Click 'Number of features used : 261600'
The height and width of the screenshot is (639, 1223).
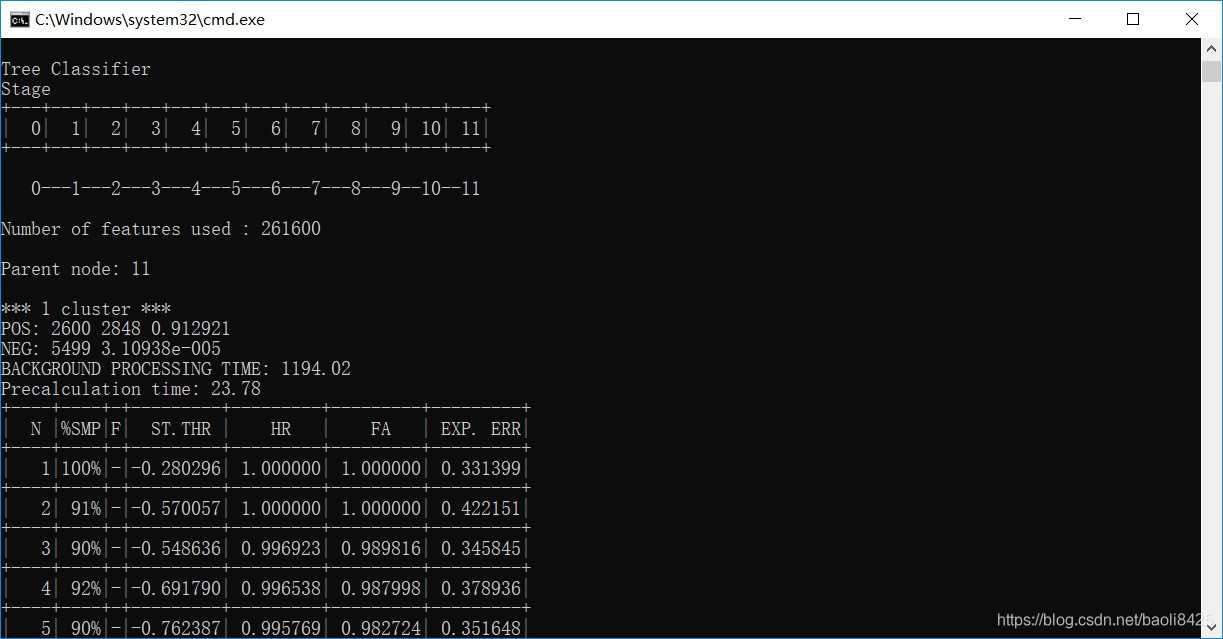pyautogui.click(x=161, y=229)
